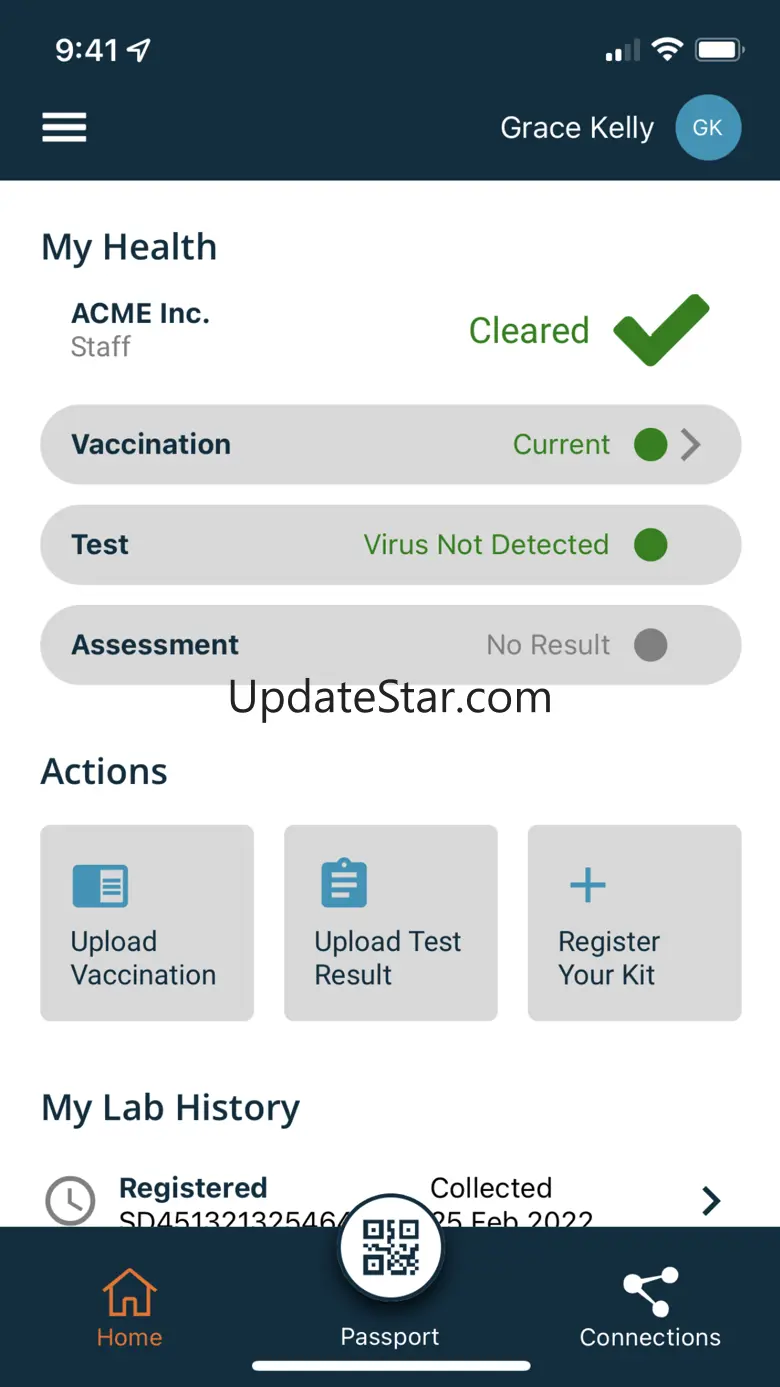This screenshot has height=1387, width=780.
Task: Tap the green Cleared checkmark
Action: 661,330
